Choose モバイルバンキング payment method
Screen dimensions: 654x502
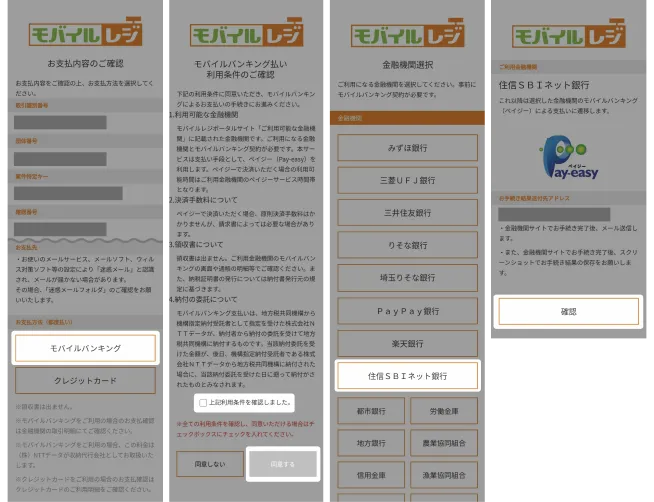coord(86,348)
